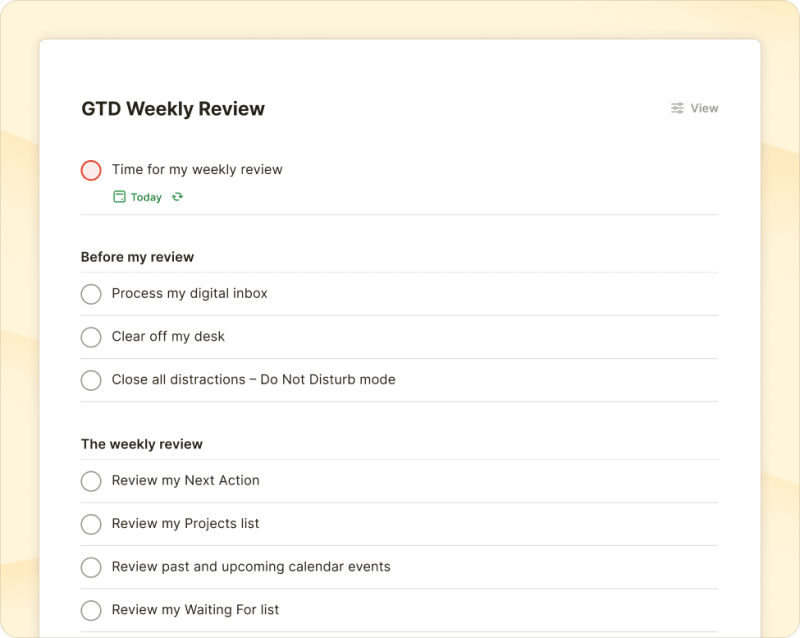Open "Review my Waiting For list" task details
Viewport: 800px width, 638px height.
click(195, 610)
